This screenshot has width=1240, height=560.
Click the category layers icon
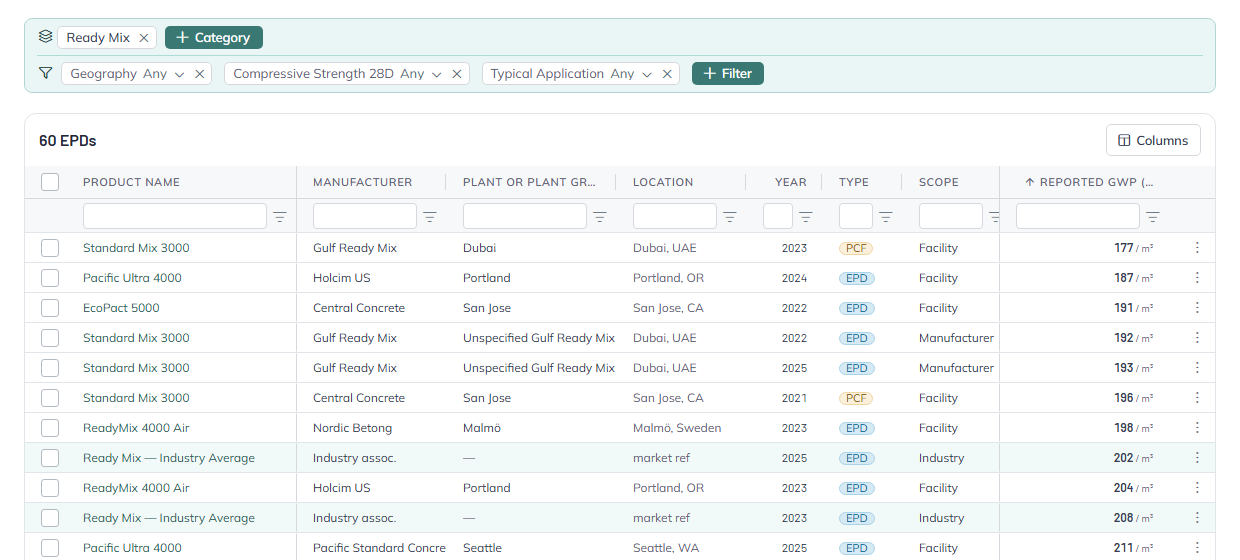click(45, 37)
